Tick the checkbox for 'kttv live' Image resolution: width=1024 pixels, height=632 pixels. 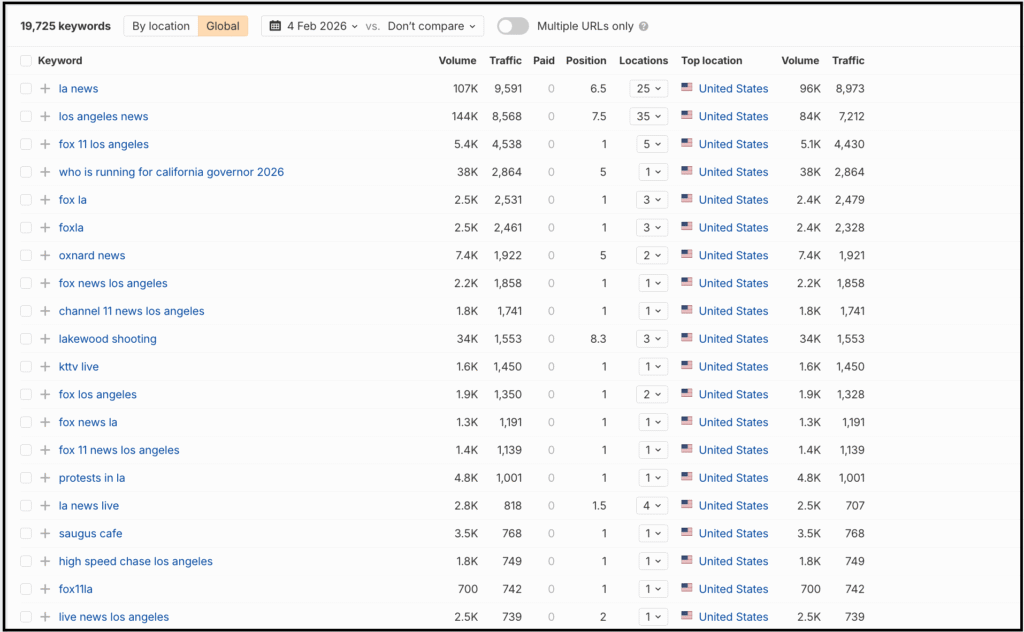tap(25, 366)
